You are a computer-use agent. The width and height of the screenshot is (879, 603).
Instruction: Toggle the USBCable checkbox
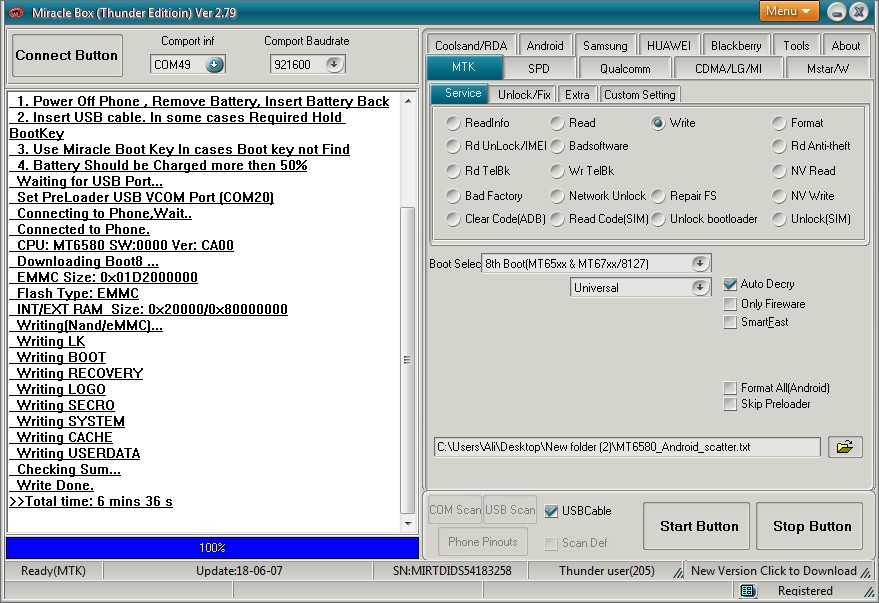point(551,511)
